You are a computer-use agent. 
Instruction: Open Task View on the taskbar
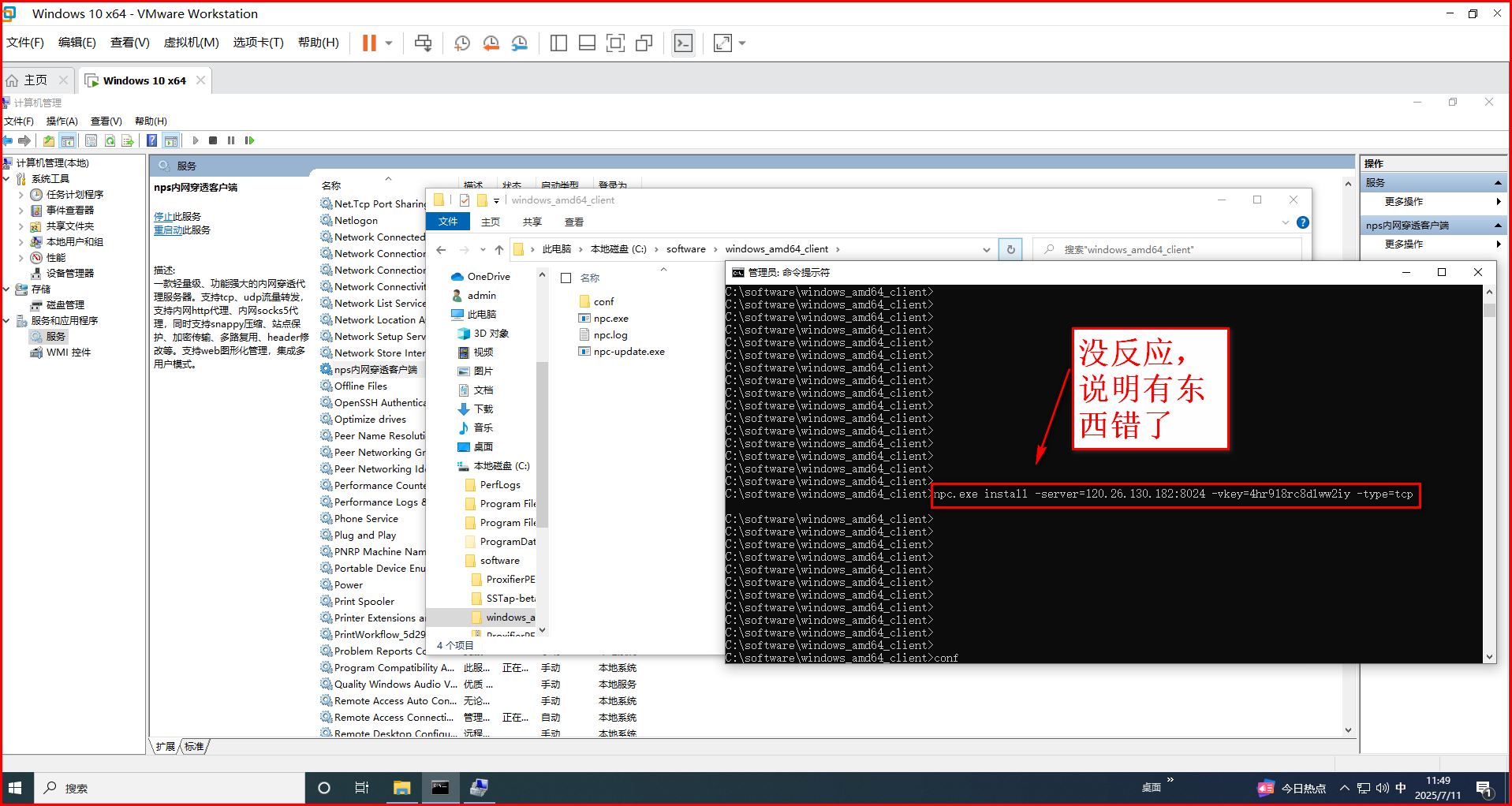tap(361, 788)
